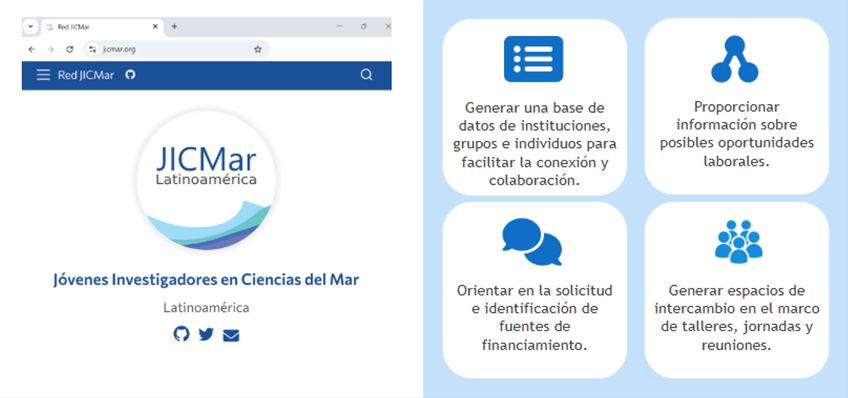Click the group of people icon
Screen dimensions: 848x398
click(739, 242)
